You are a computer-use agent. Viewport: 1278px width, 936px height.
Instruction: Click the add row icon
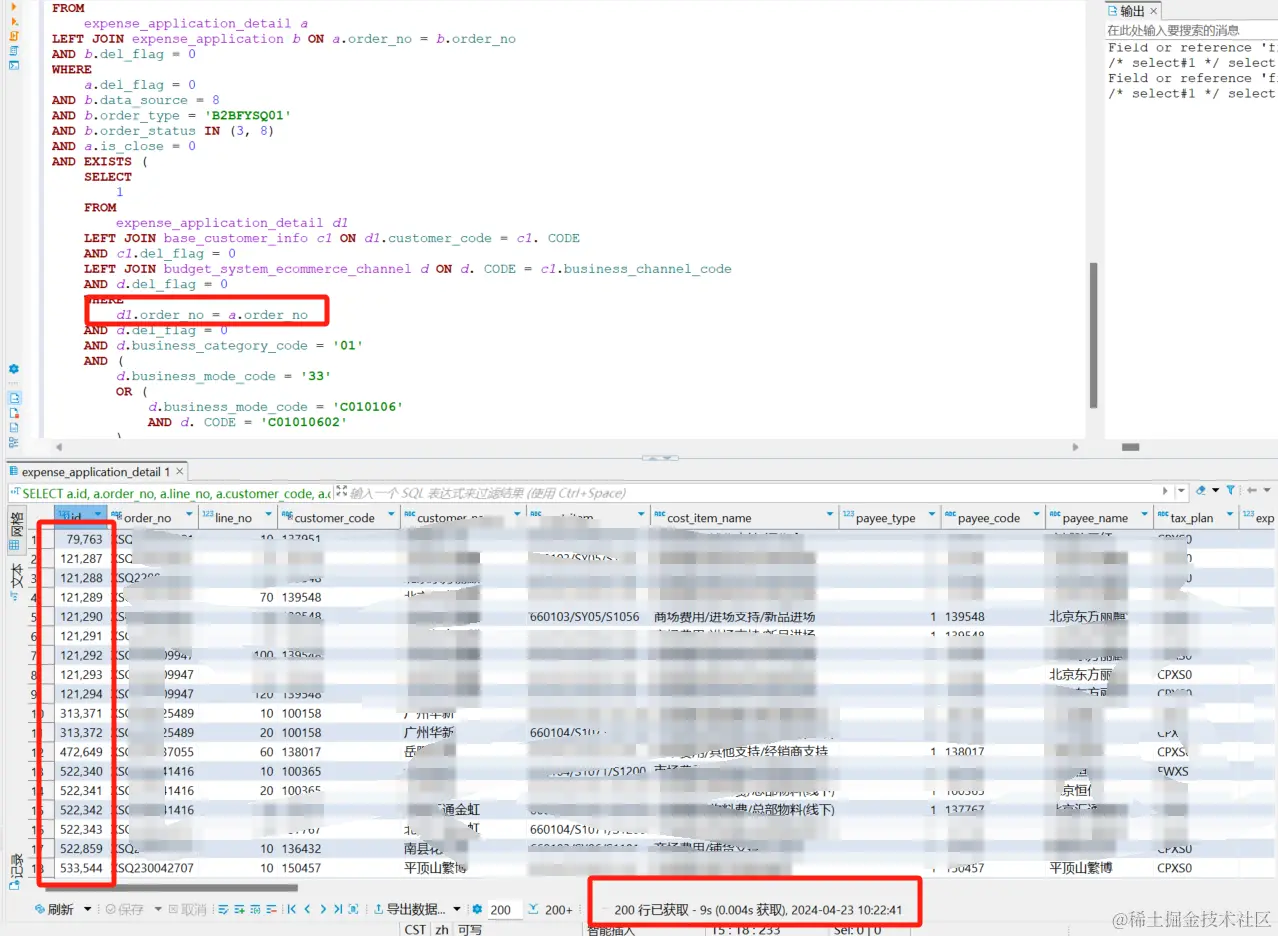pos(239,909)
